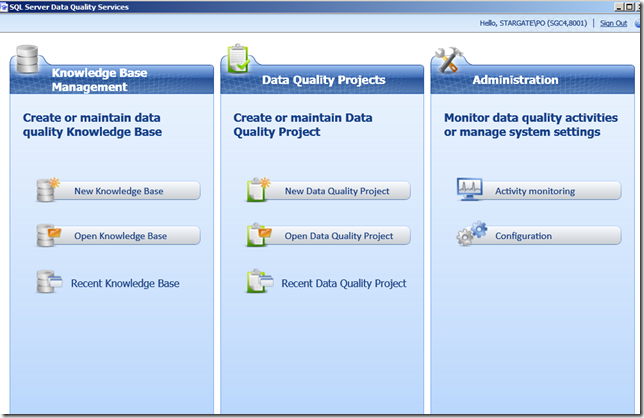
Task: Show the Recent Data Quality Project list
Action: click(x=343, y=283)
